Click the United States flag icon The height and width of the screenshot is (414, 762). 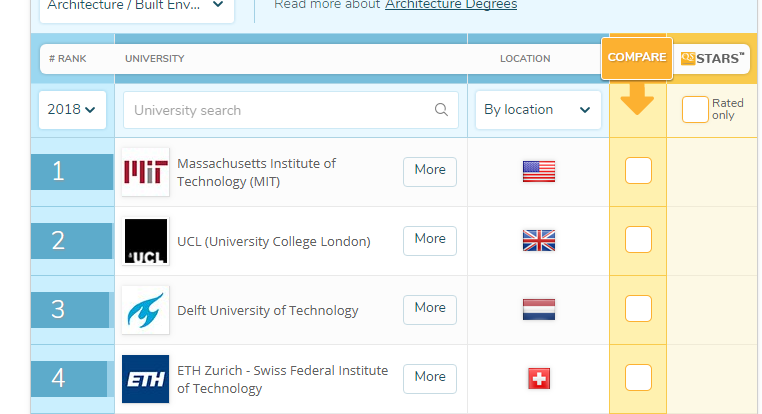point(538,172)
